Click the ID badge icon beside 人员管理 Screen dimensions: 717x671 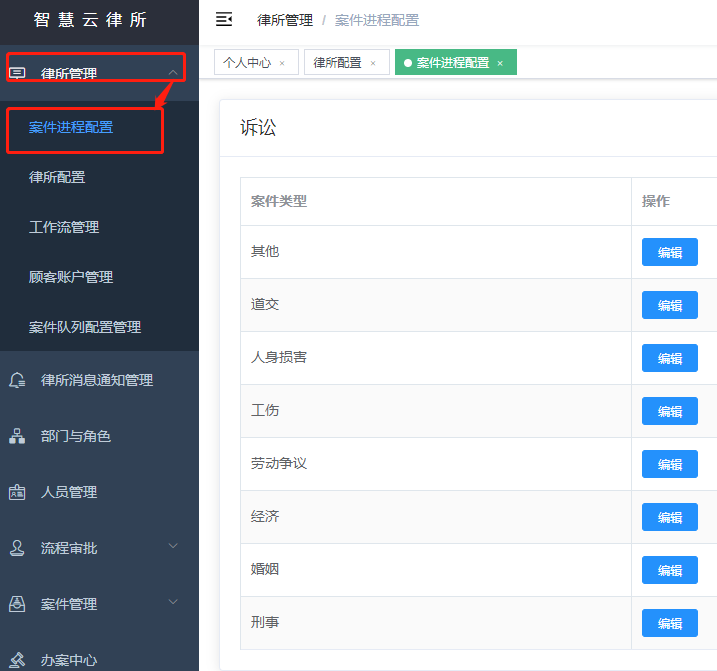17,492
